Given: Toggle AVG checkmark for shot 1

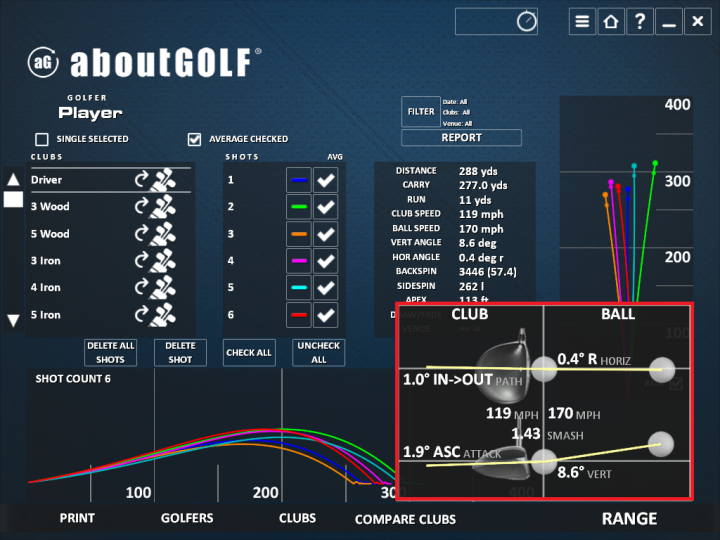Looking at the screenshot, I should click(326, 180).
